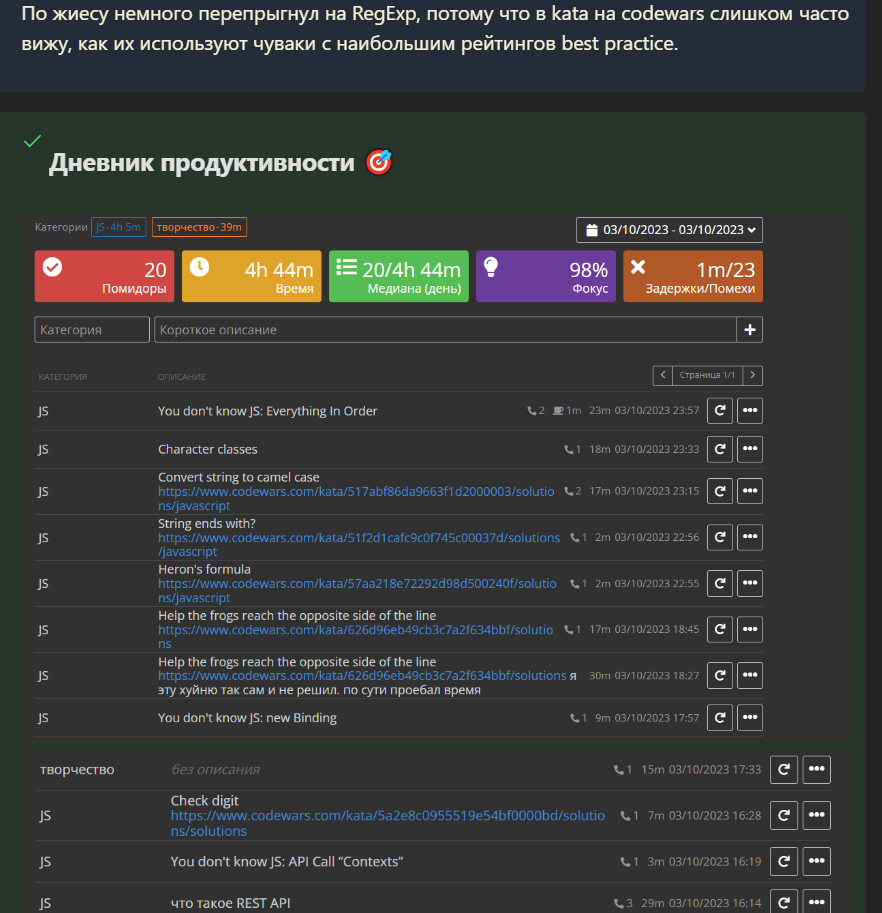Open options for 'Convert string to camel case'
The height and width of the screenshot is (913, 882).
pyautogui.click(x=750, y=491)
